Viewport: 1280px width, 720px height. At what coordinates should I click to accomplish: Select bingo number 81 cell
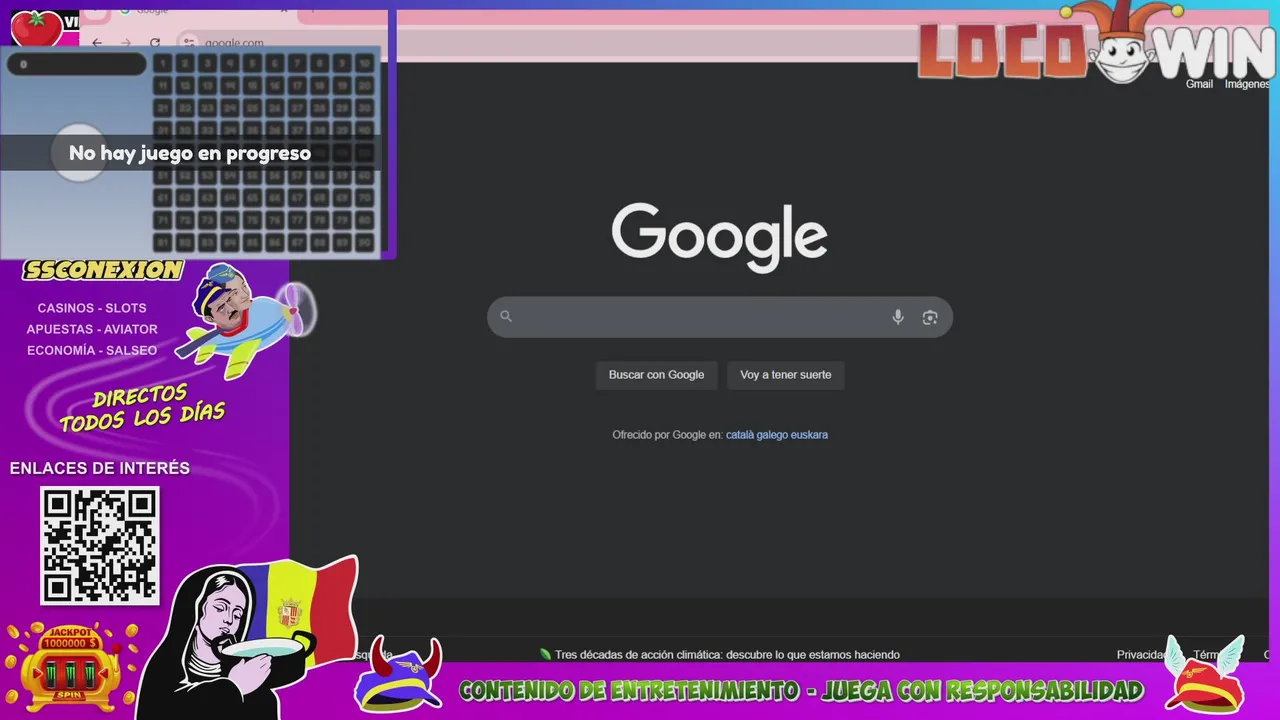(x=163, y=243)
